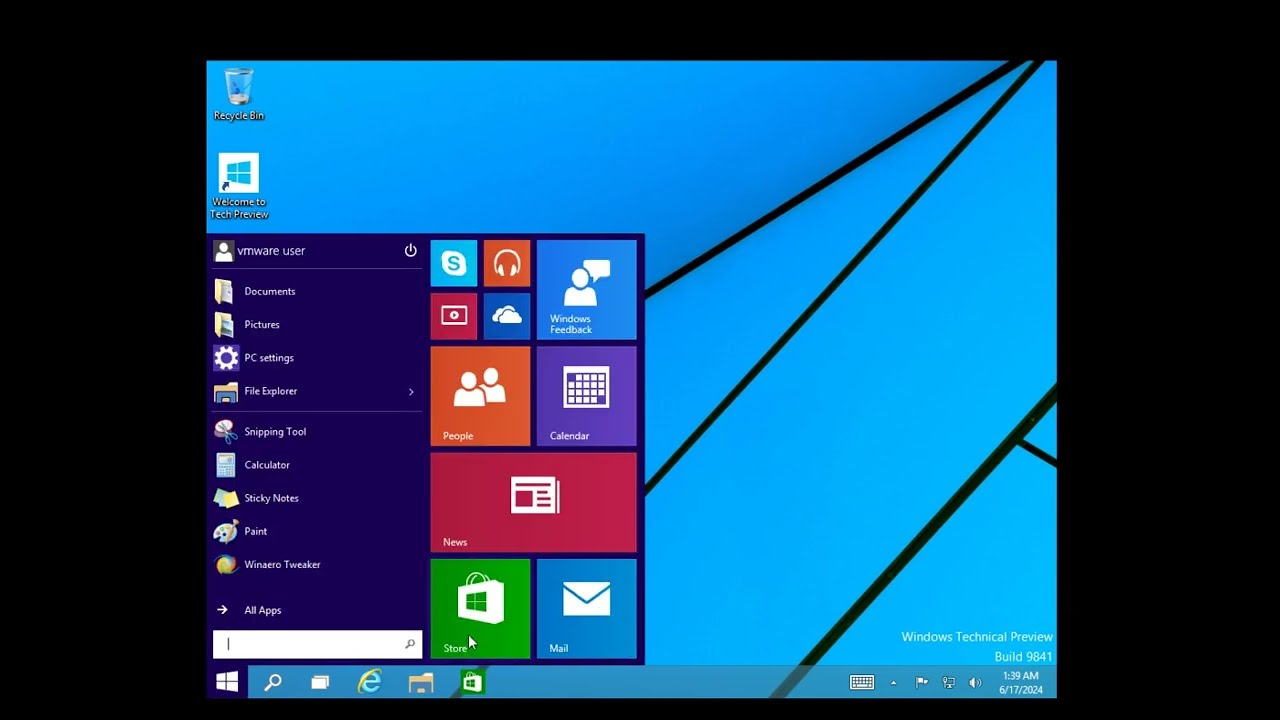Show hidden tray icons arrow
1280x720 pixels.
[893, 683]
